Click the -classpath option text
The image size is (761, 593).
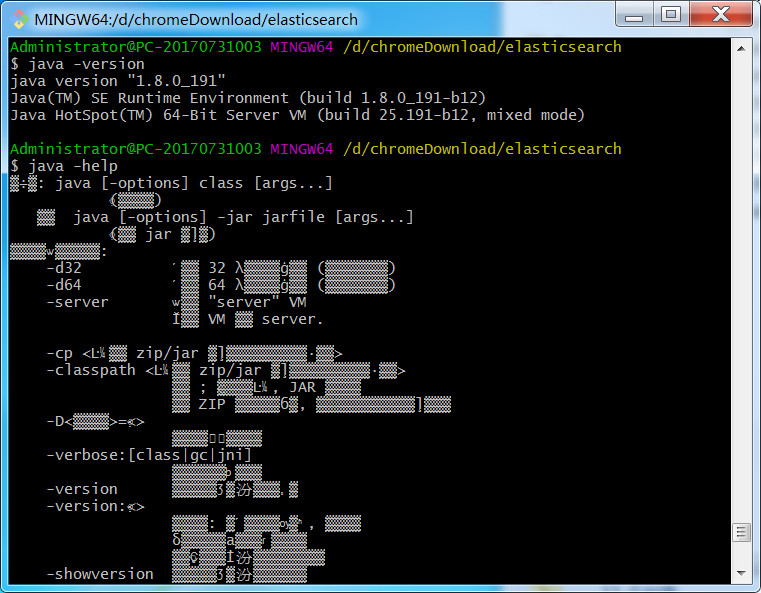[91, 370]
